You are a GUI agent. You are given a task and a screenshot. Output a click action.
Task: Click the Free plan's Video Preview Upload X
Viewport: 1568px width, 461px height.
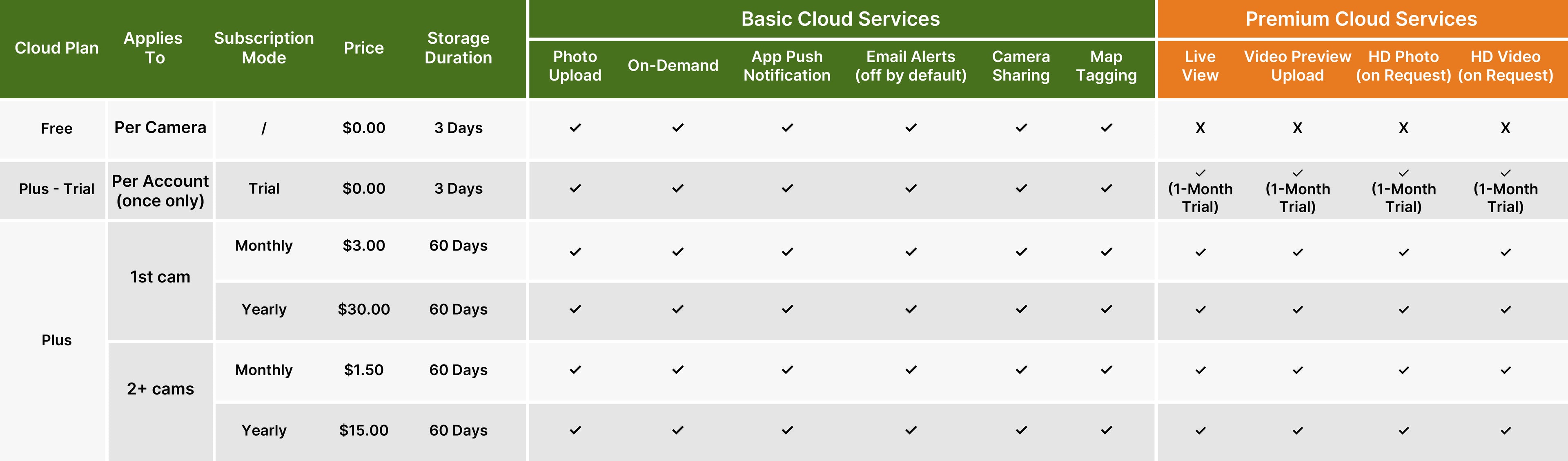point(1297,128)
